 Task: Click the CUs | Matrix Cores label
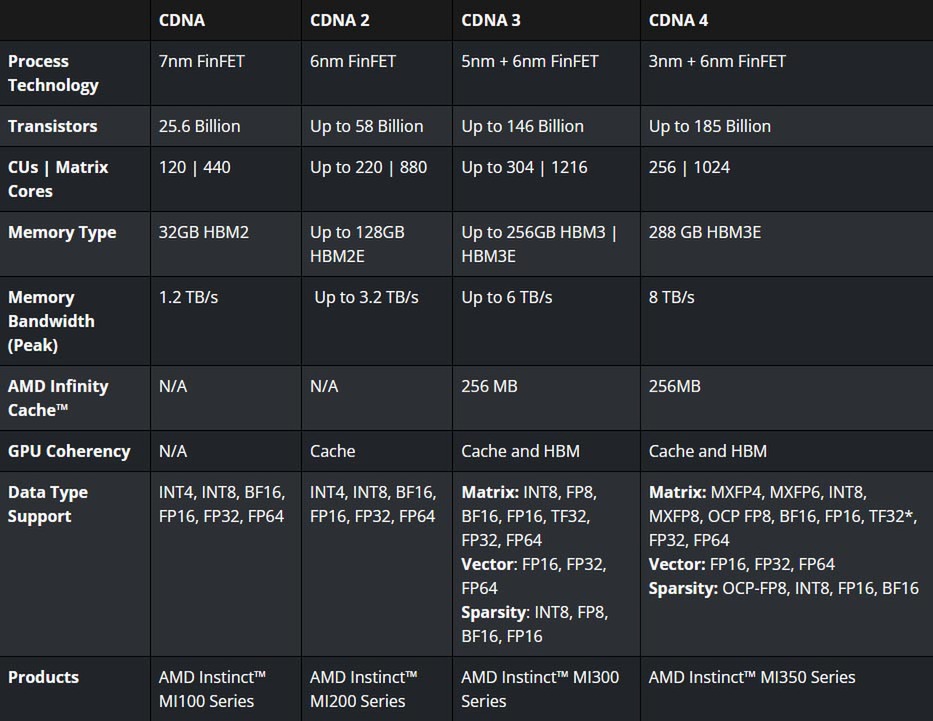[58, 179]
